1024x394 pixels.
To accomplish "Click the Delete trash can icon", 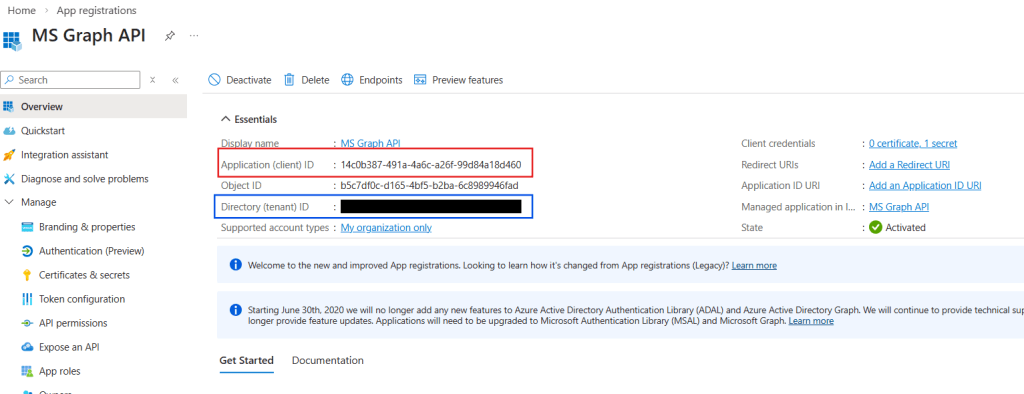I will tap(289, 80).
